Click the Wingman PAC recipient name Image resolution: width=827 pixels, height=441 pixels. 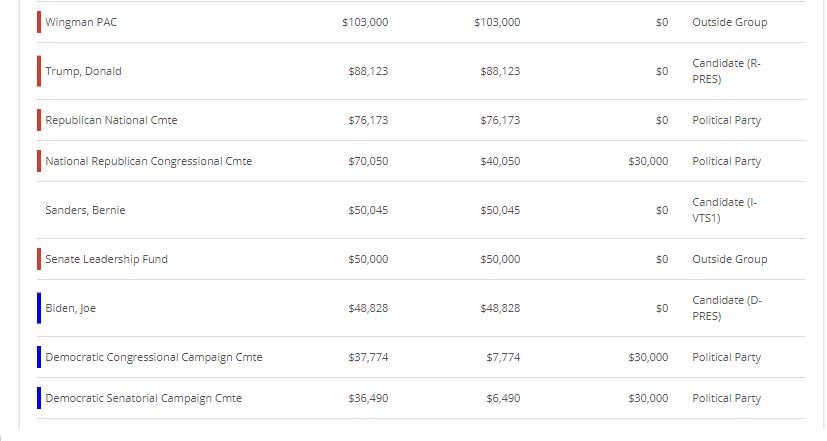(x=81, y=22)
